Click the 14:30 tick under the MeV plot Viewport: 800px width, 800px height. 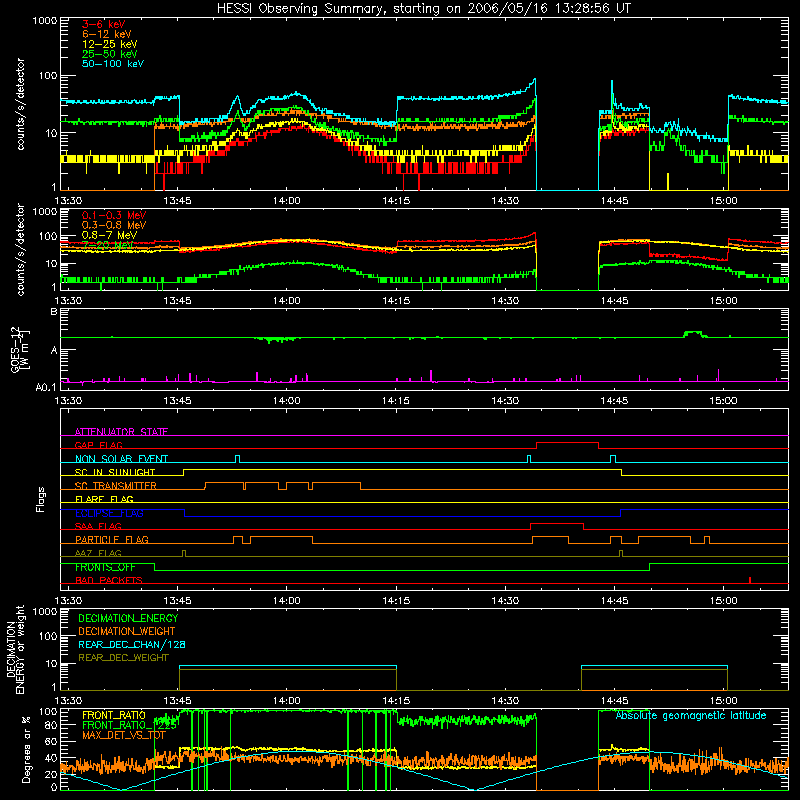tap(505, 301)
